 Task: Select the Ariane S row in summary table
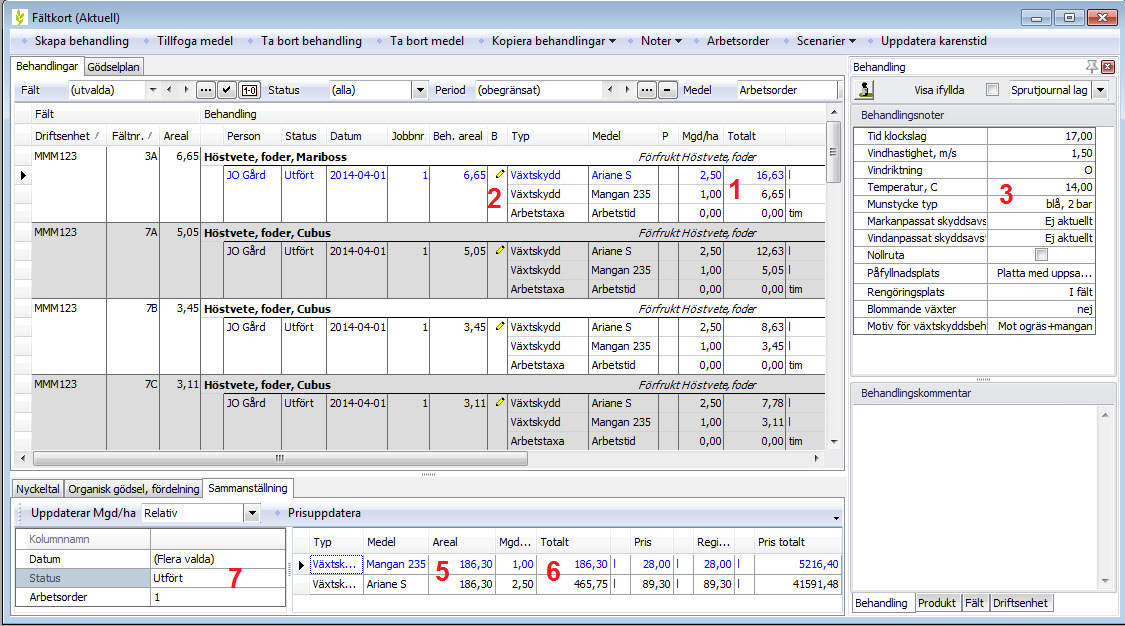point(575,584)
